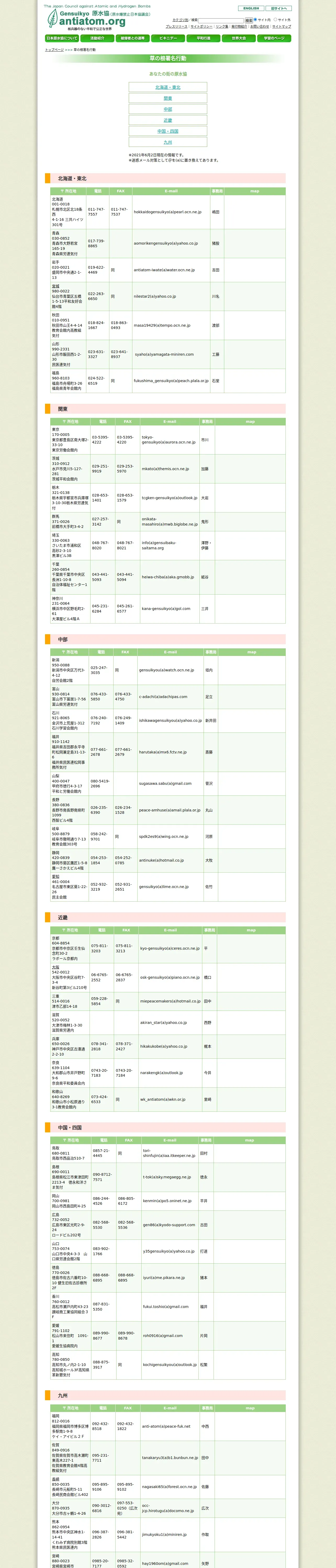336x1568 pixels.
Task: Click the hokkaidogensuikyo(a)pearl.ocn.ne.jp email
Action: (x=168, y=212)
